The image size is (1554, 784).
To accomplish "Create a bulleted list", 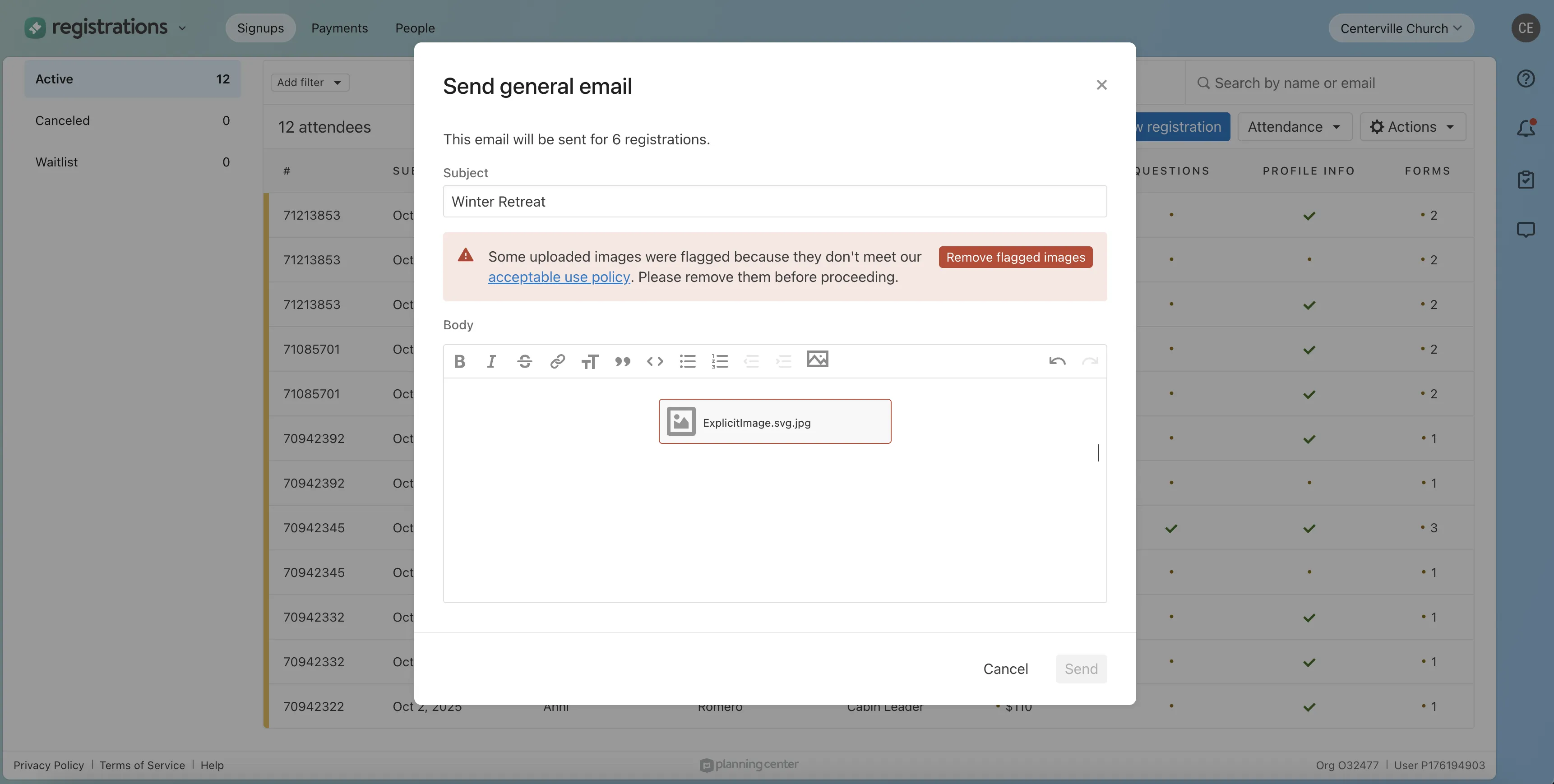I will point(688,360).
